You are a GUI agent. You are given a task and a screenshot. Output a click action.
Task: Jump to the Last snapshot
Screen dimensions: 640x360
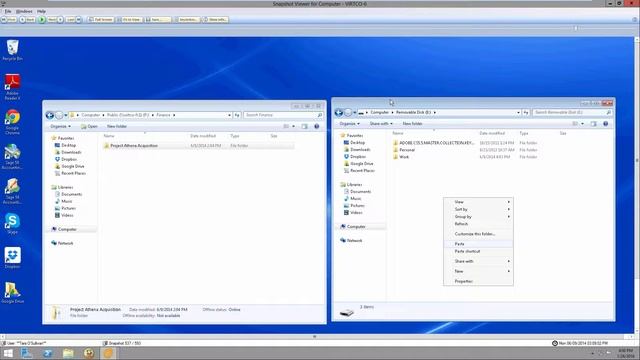point(74,20)
